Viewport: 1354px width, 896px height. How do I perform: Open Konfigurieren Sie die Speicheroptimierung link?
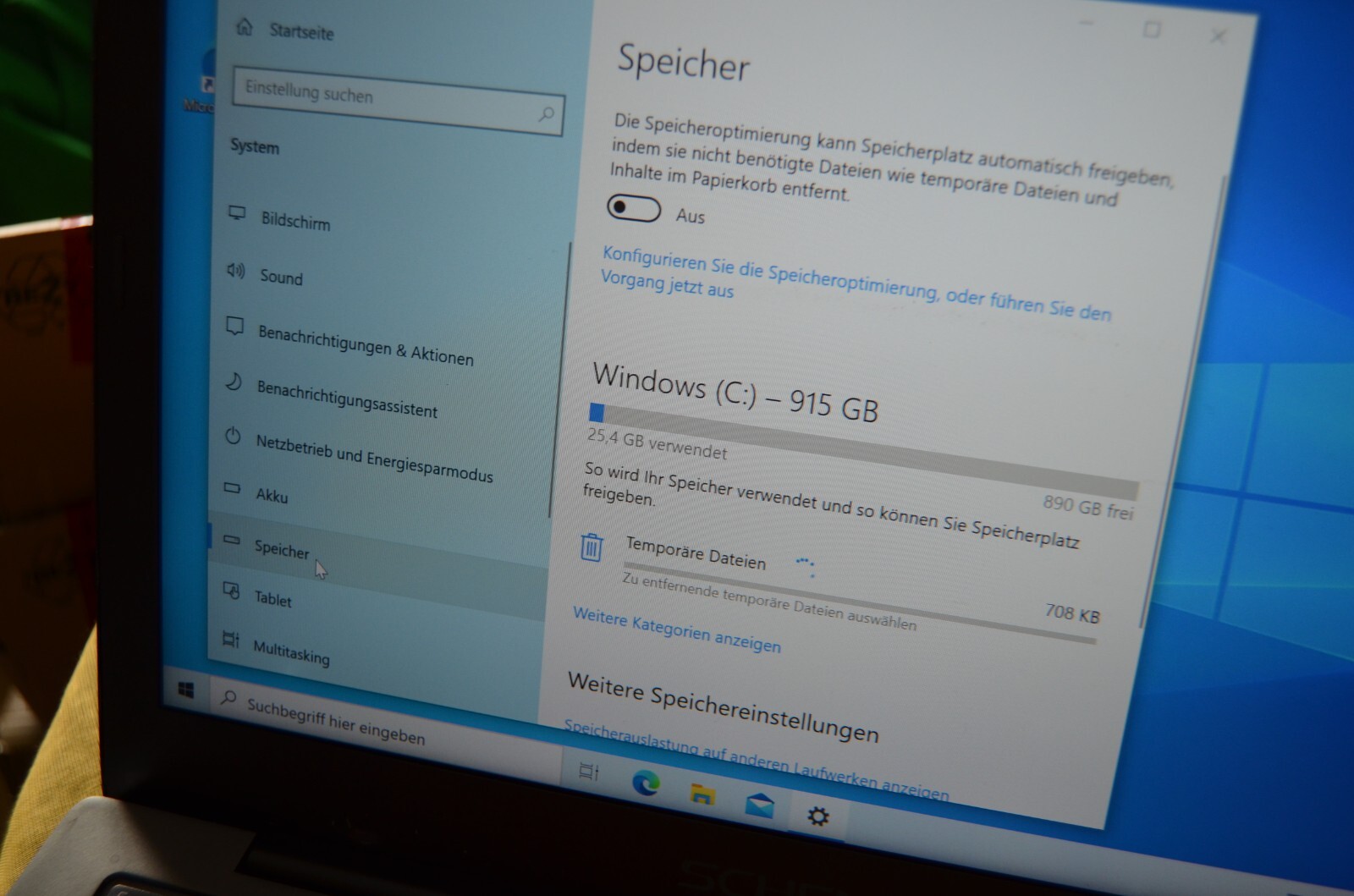855,283
